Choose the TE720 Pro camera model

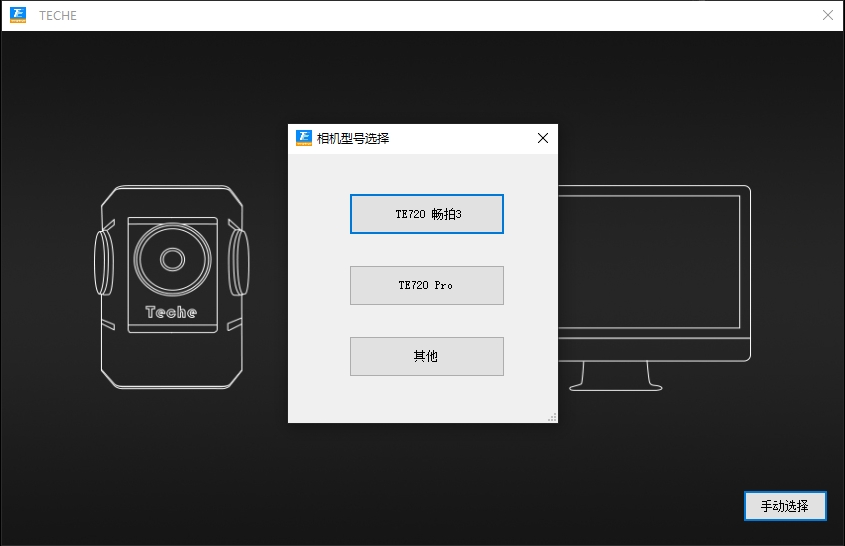[x=427, y=285]
